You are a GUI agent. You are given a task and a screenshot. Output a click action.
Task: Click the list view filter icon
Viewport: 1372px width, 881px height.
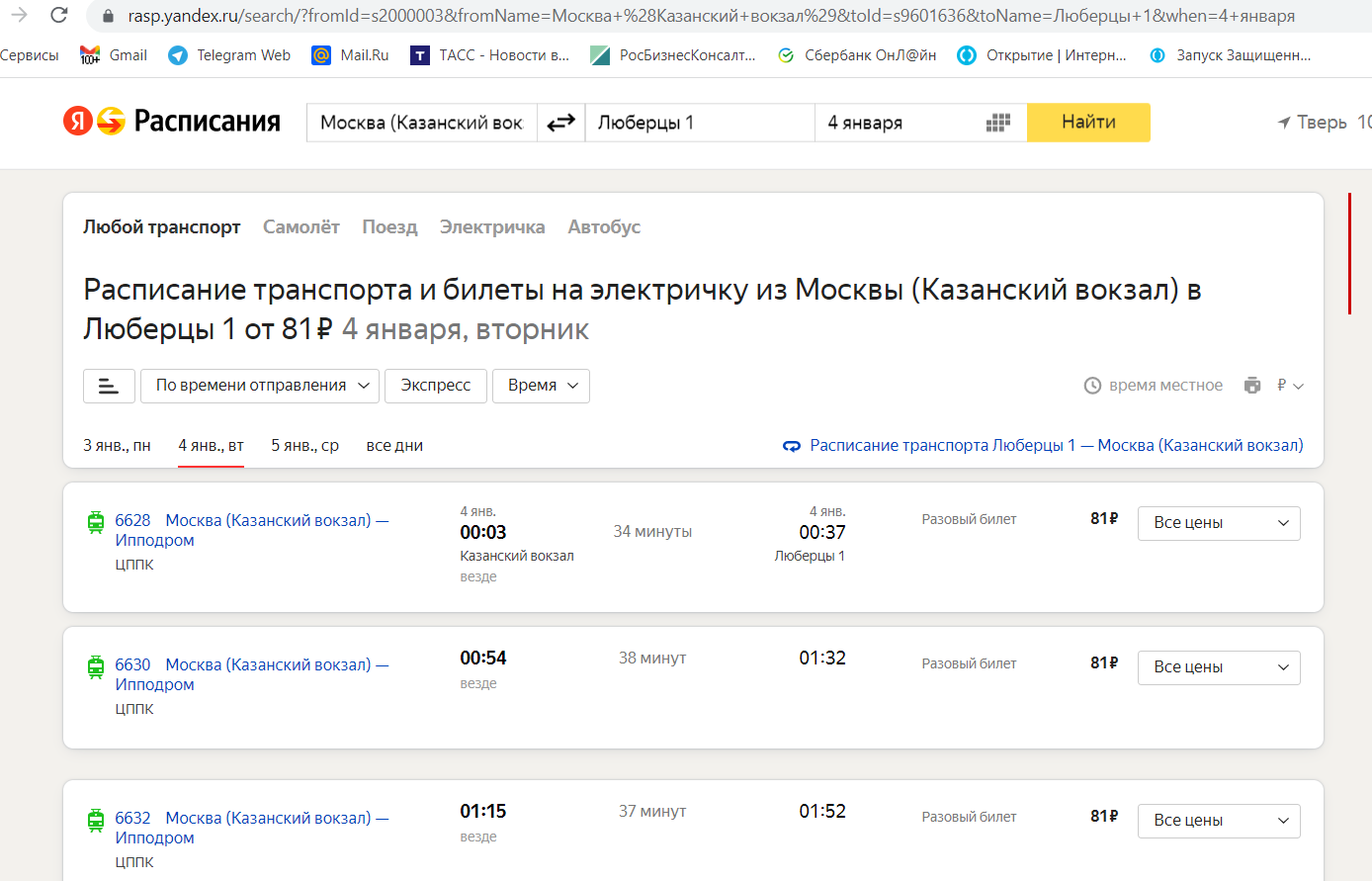tap(109, 386)
